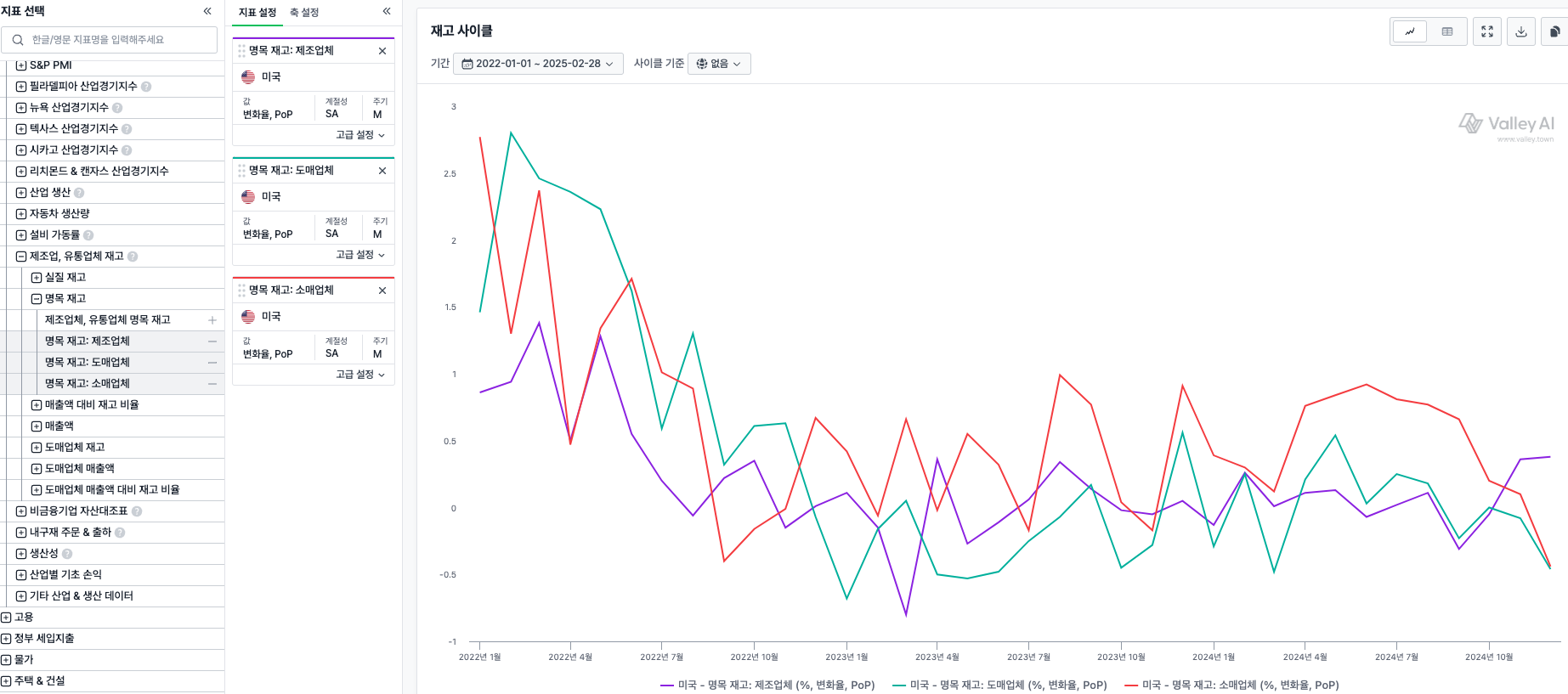Expand the 주택 & 건설 category
The height and width of the screenshot is (694, 1568).
tap(6, 681)
